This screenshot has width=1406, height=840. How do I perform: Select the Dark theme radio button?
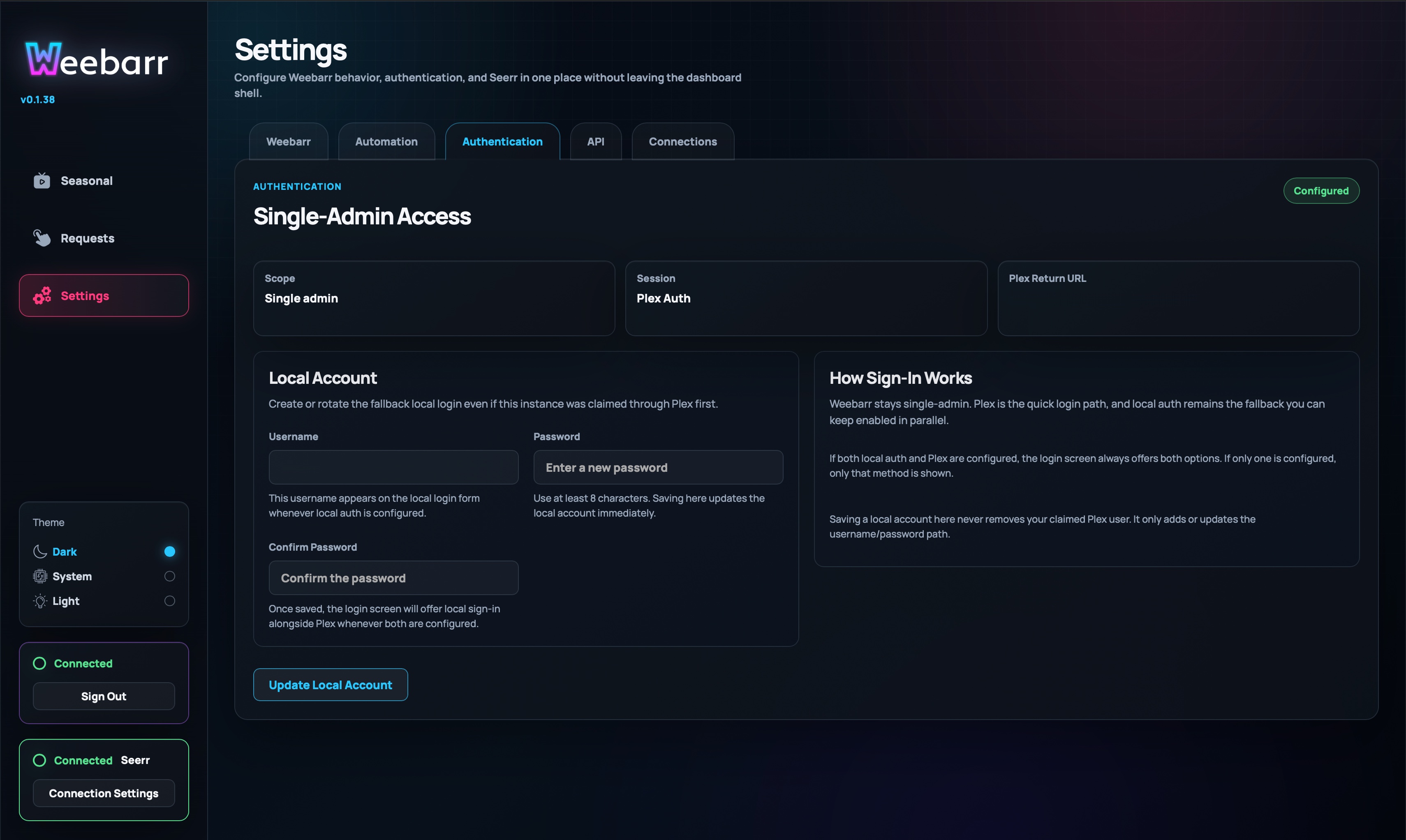pos(169,552)
